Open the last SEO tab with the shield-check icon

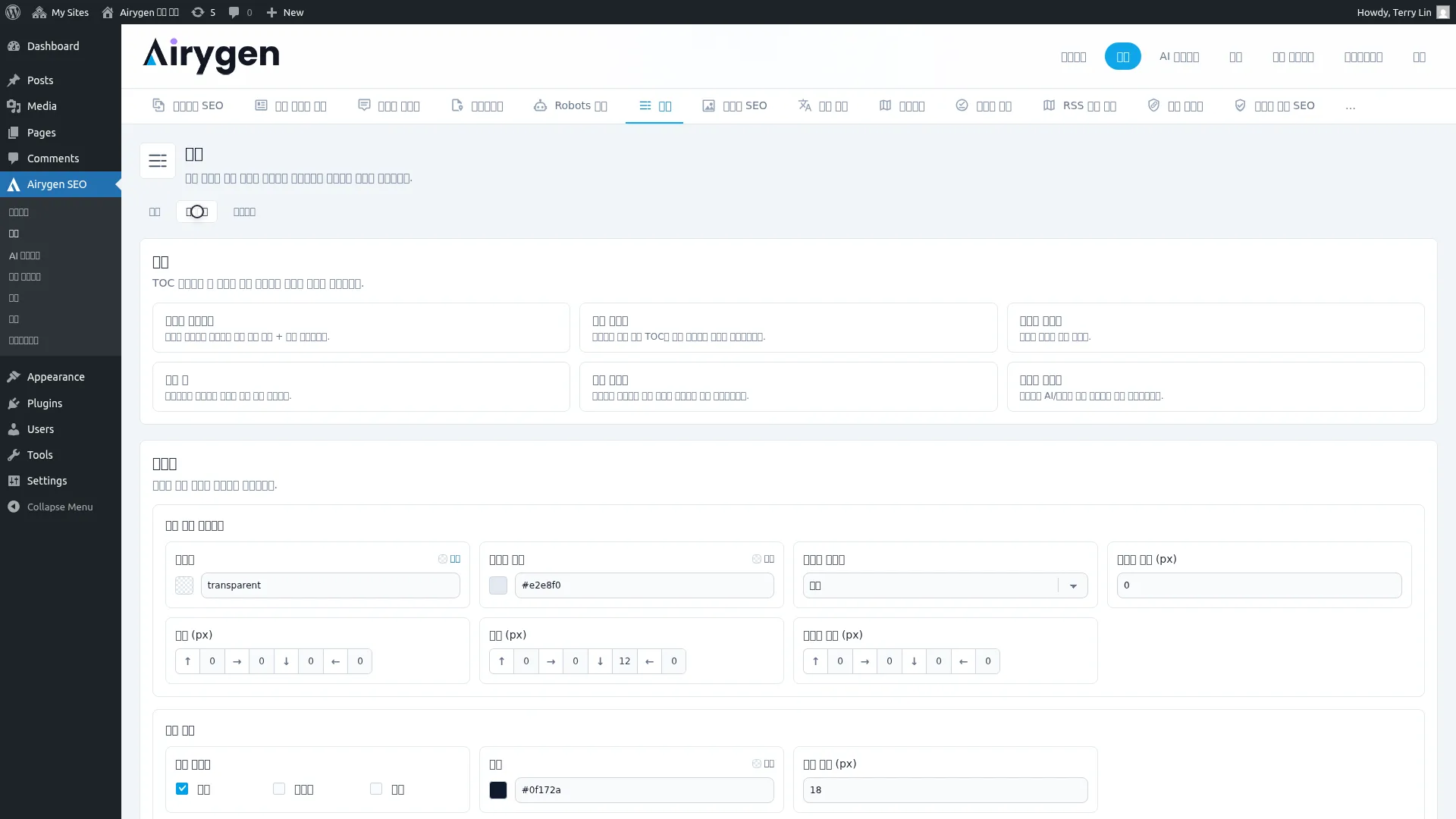1274,105
